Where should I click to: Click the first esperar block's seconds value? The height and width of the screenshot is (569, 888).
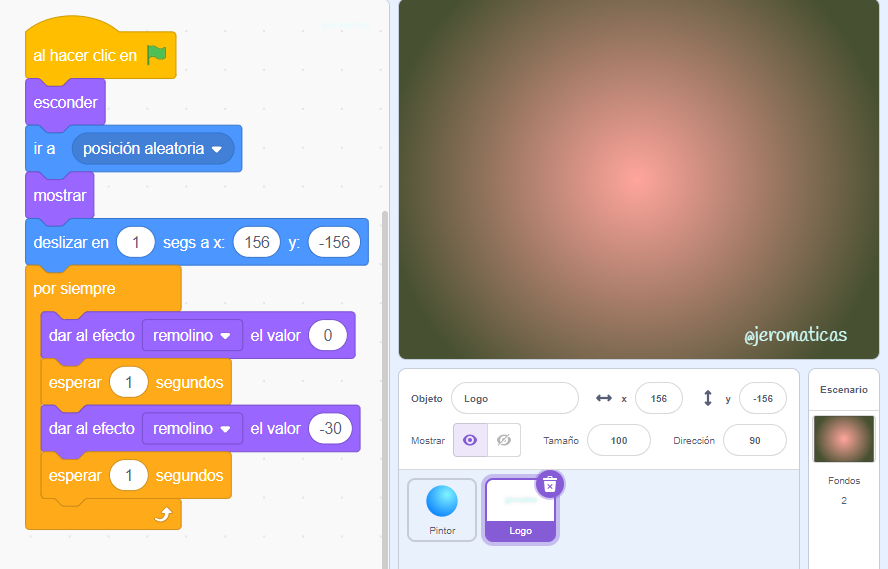tap(129, 382)
